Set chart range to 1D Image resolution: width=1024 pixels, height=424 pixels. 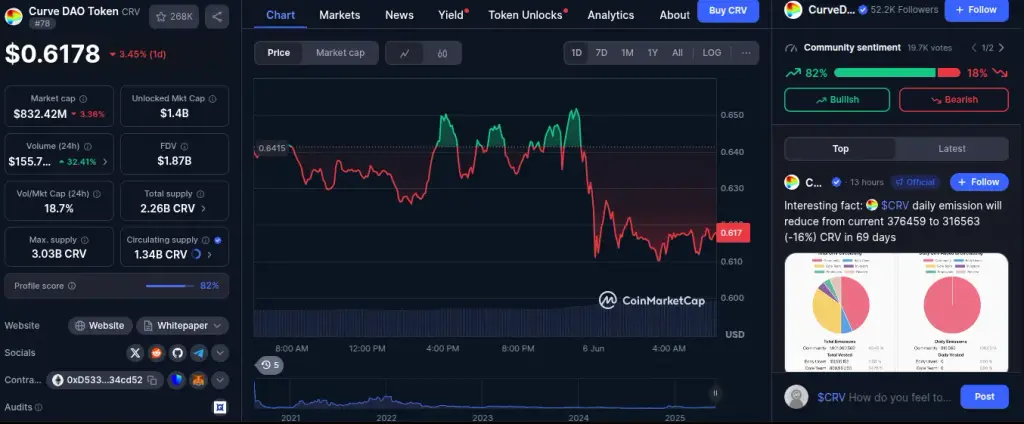(577, 53)
